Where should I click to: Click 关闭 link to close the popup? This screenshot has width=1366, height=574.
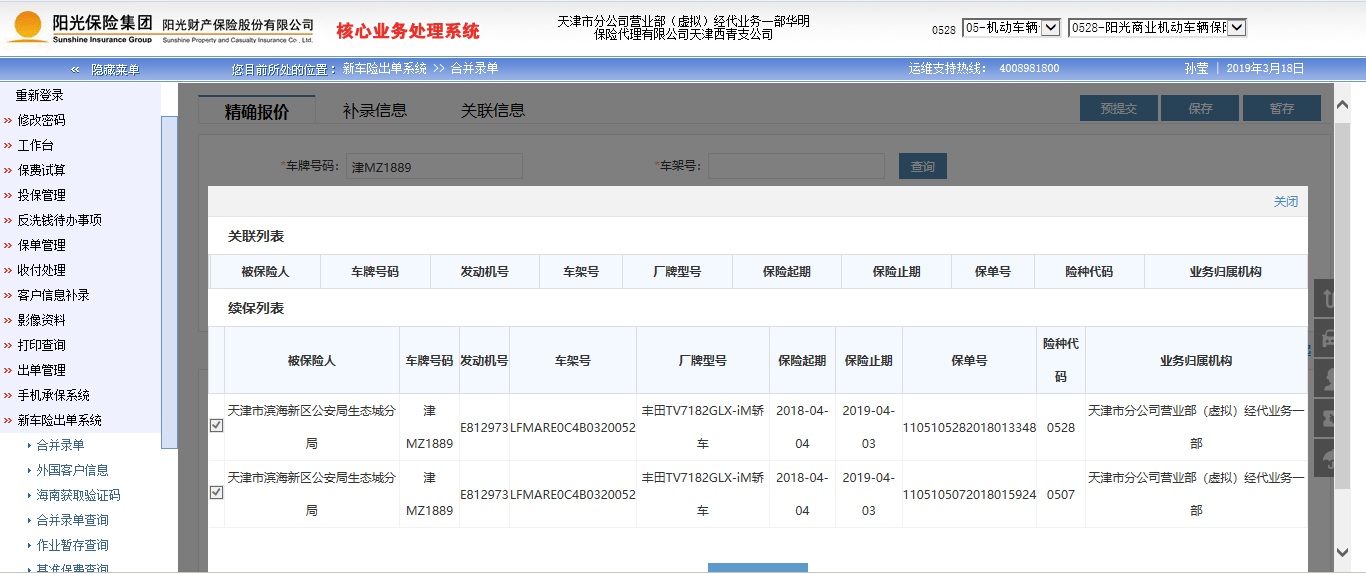[1285, 202]
